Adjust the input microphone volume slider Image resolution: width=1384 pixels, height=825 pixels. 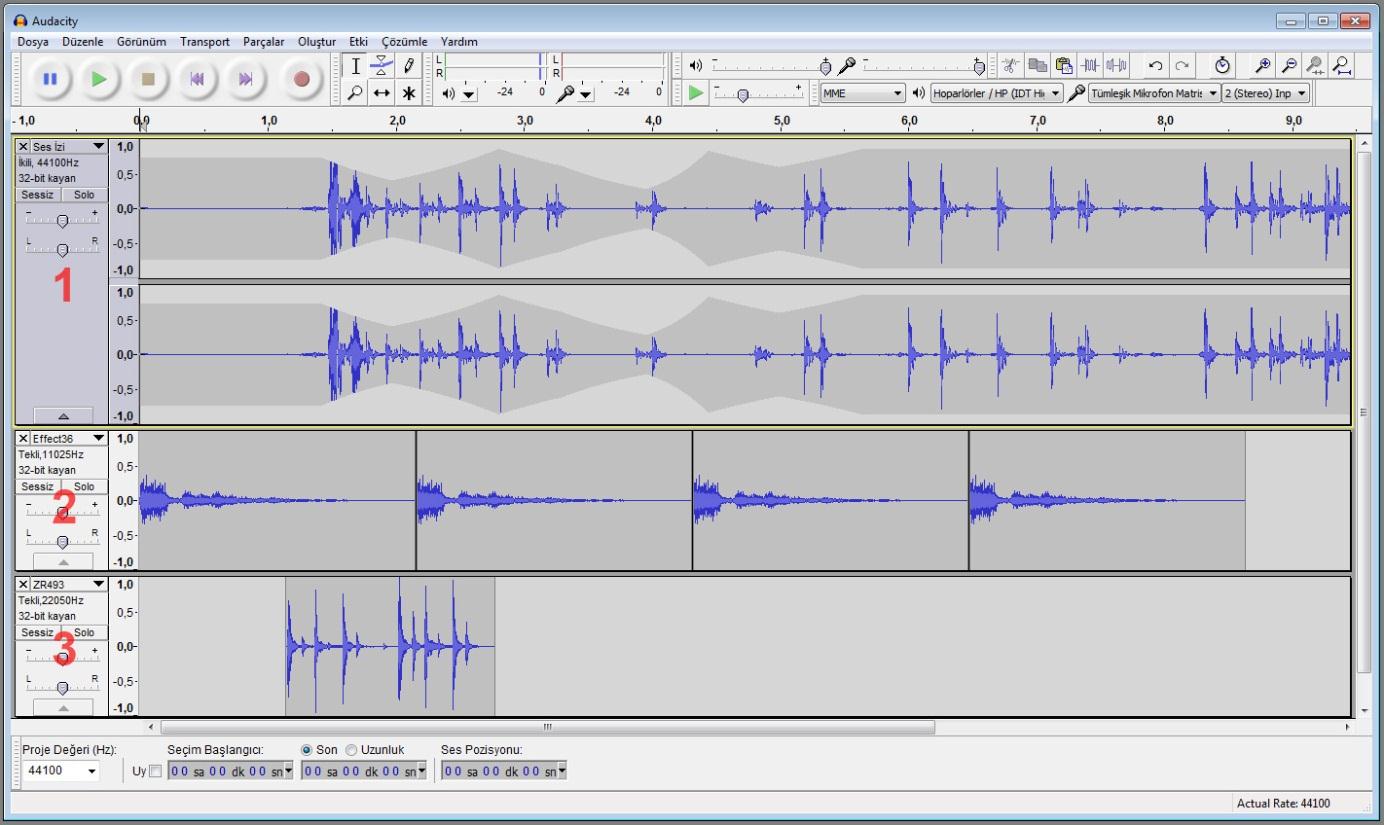pos(924,66)
